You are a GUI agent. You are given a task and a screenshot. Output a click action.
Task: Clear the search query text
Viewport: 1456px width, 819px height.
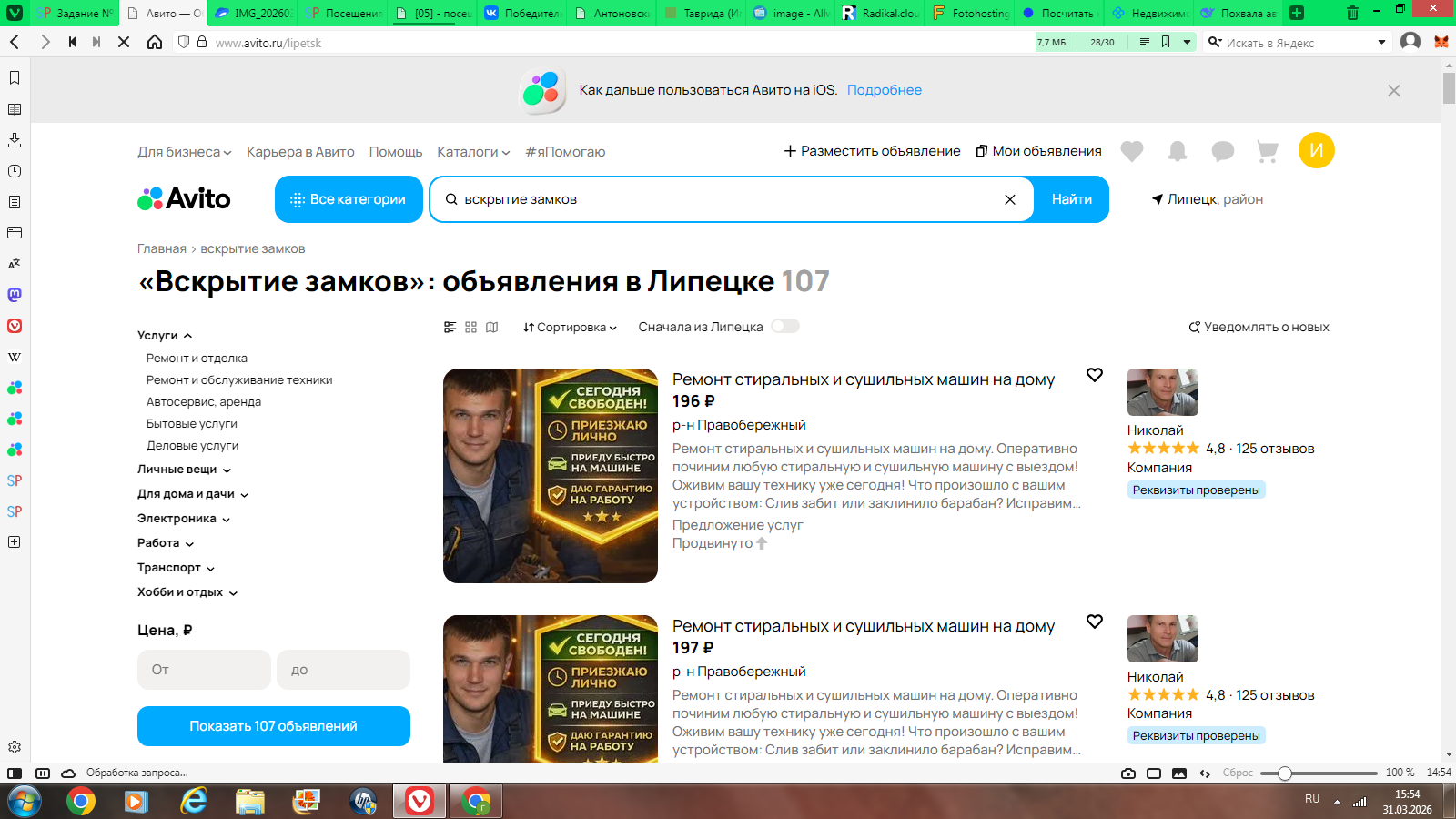[x=1010, y=199]
